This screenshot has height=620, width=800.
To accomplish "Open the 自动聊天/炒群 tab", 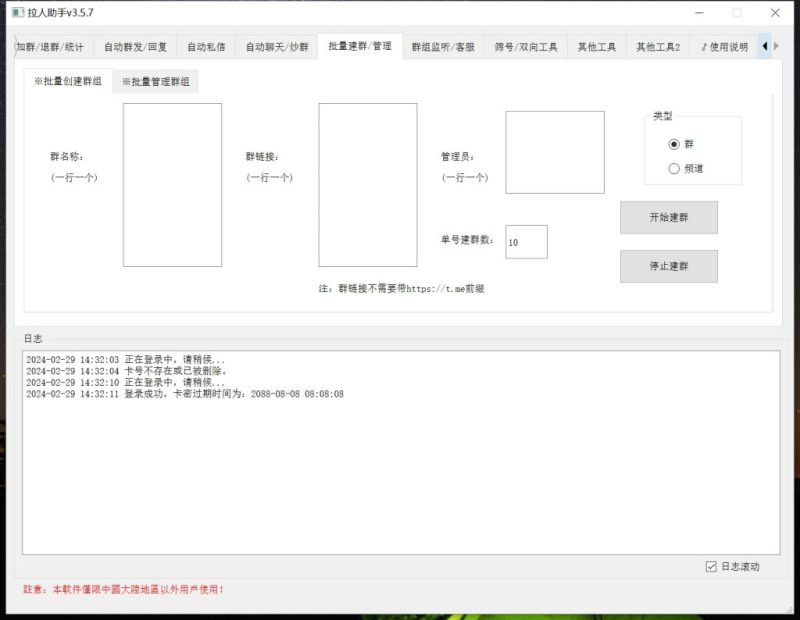I will pyautogui.click(x=279, y=45).
